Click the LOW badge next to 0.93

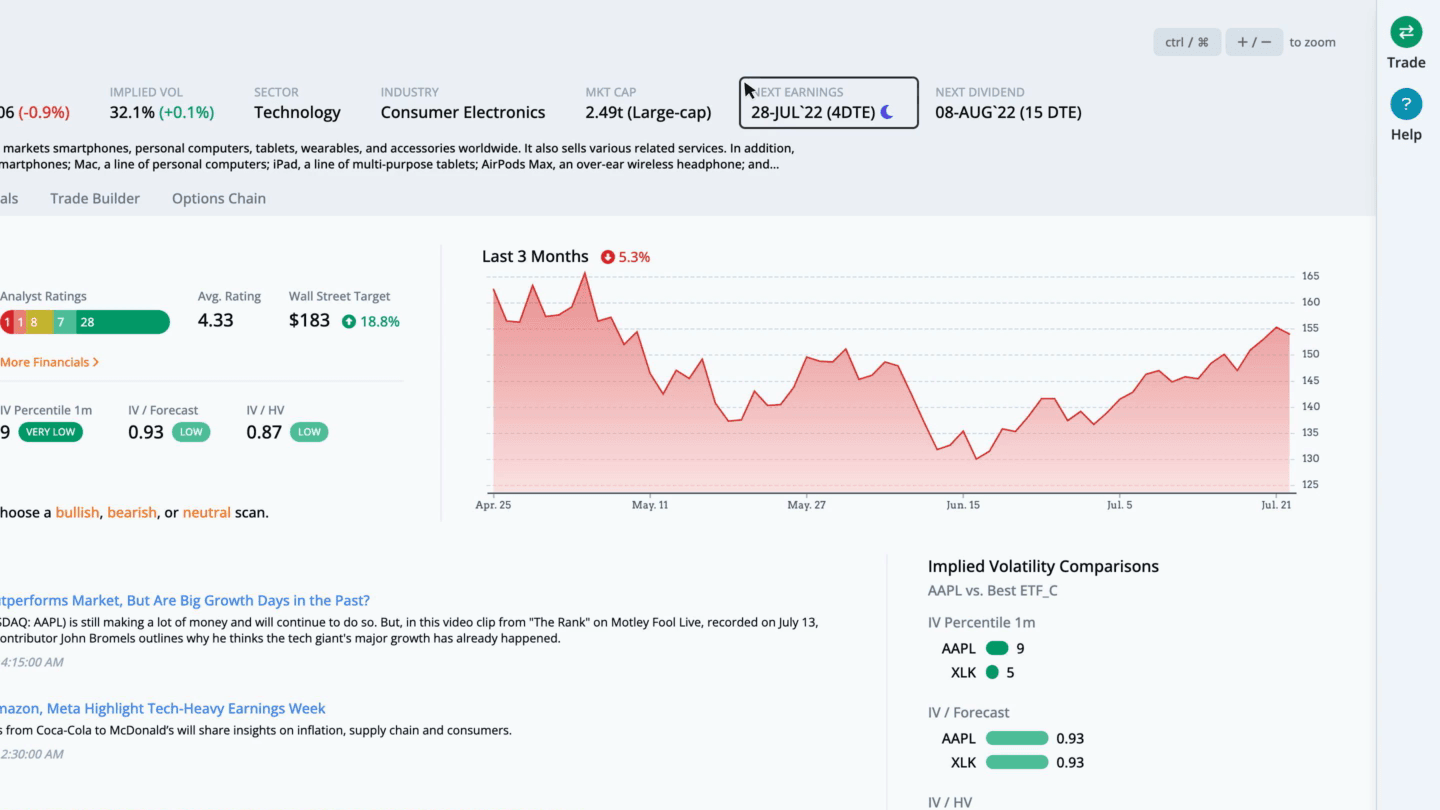tap(191, 432)
